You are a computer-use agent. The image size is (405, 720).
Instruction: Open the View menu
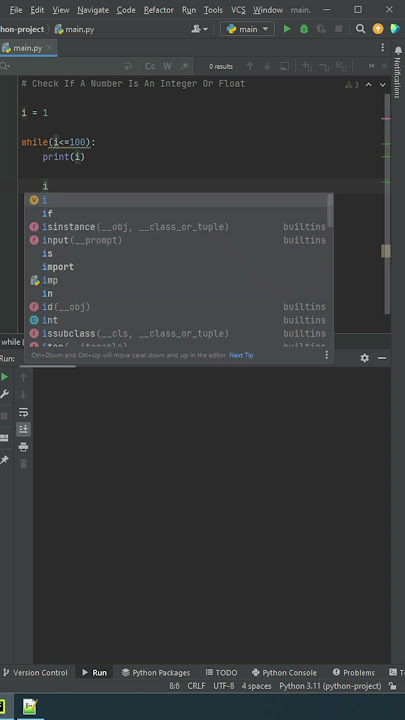61,10
